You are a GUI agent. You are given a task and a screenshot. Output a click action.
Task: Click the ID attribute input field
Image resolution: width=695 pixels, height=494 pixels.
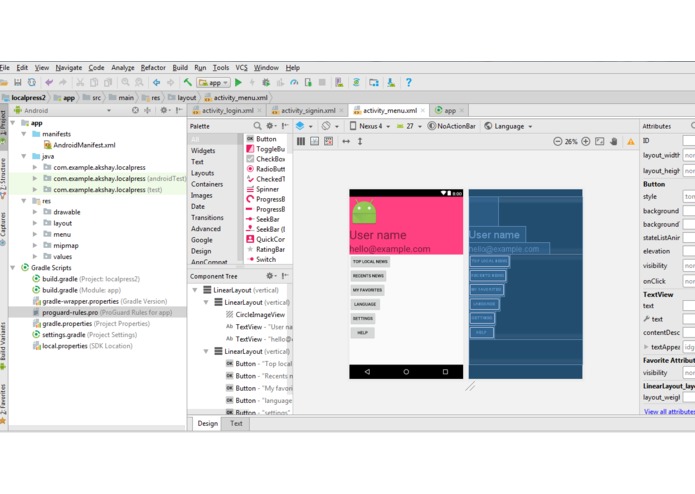(689, 141)
